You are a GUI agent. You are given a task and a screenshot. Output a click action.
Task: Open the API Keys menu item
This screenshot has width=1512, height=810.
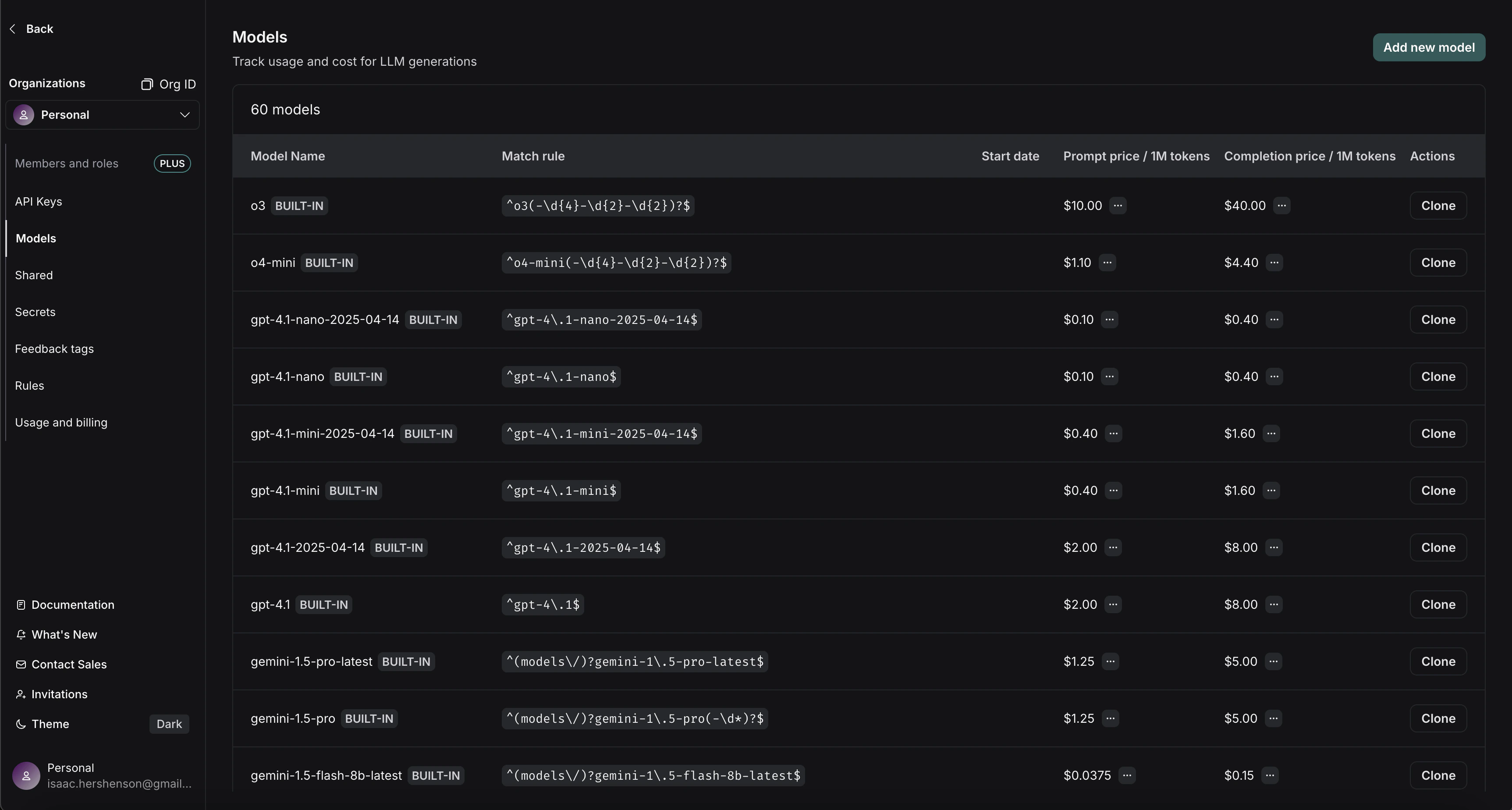point(39,201)
